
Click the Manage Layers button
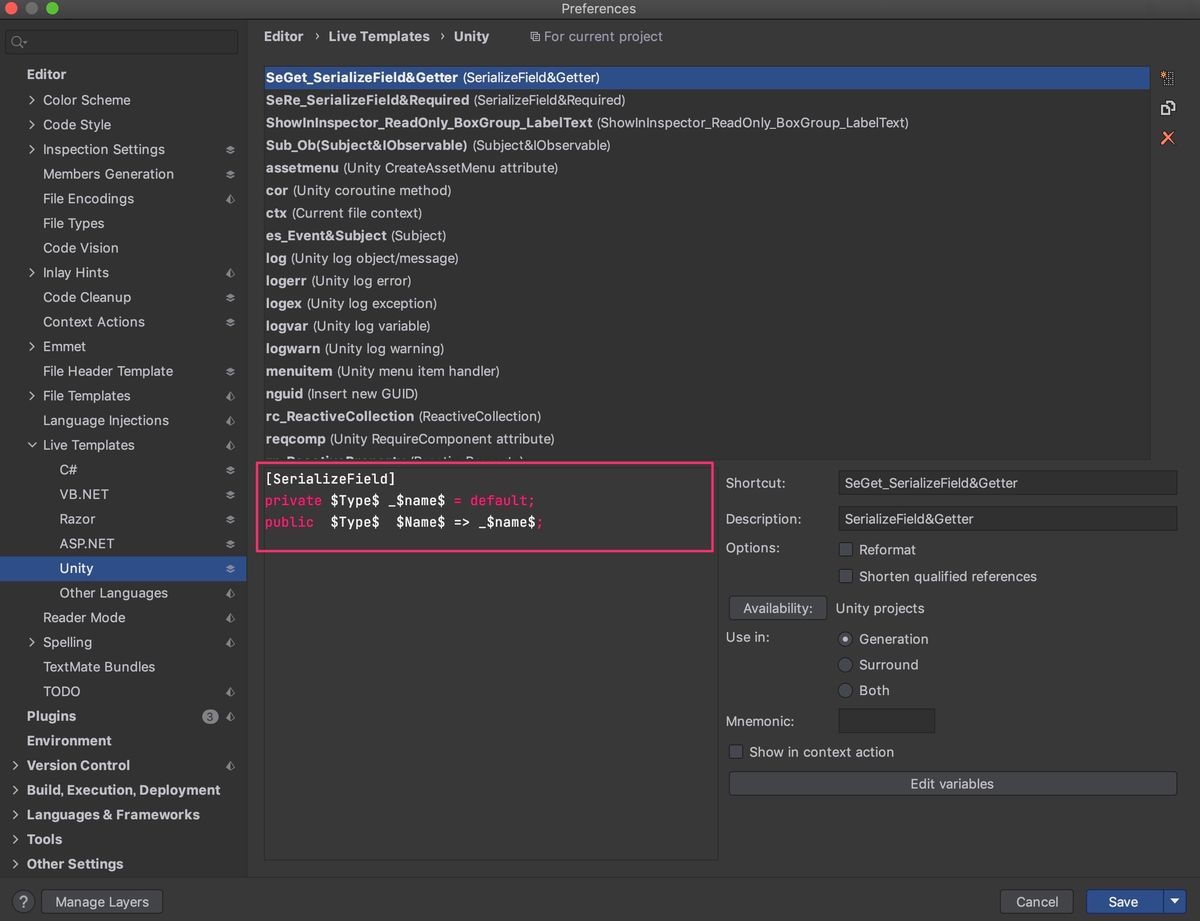102,902
